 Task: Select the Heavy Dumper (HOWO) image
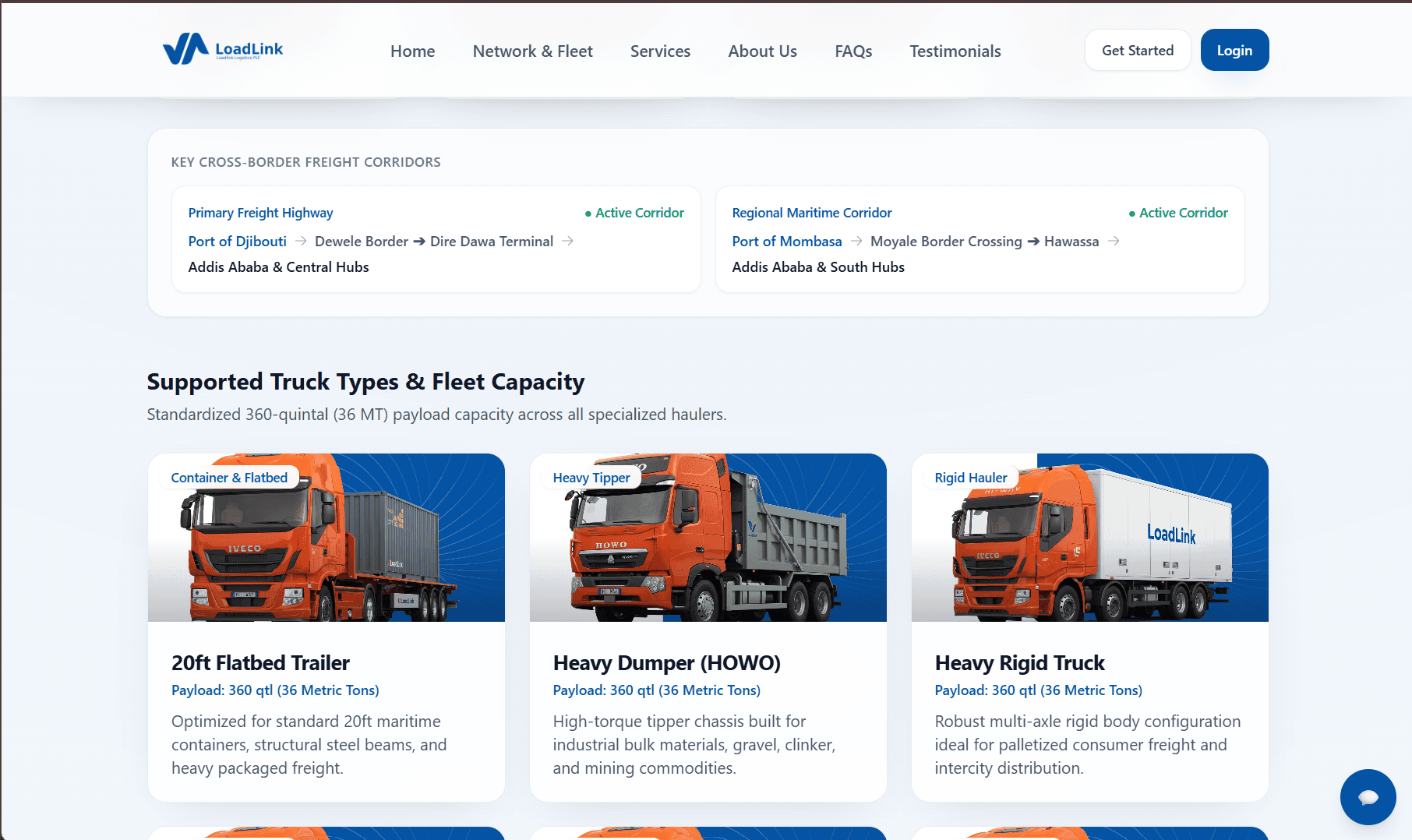click(708, 538)
